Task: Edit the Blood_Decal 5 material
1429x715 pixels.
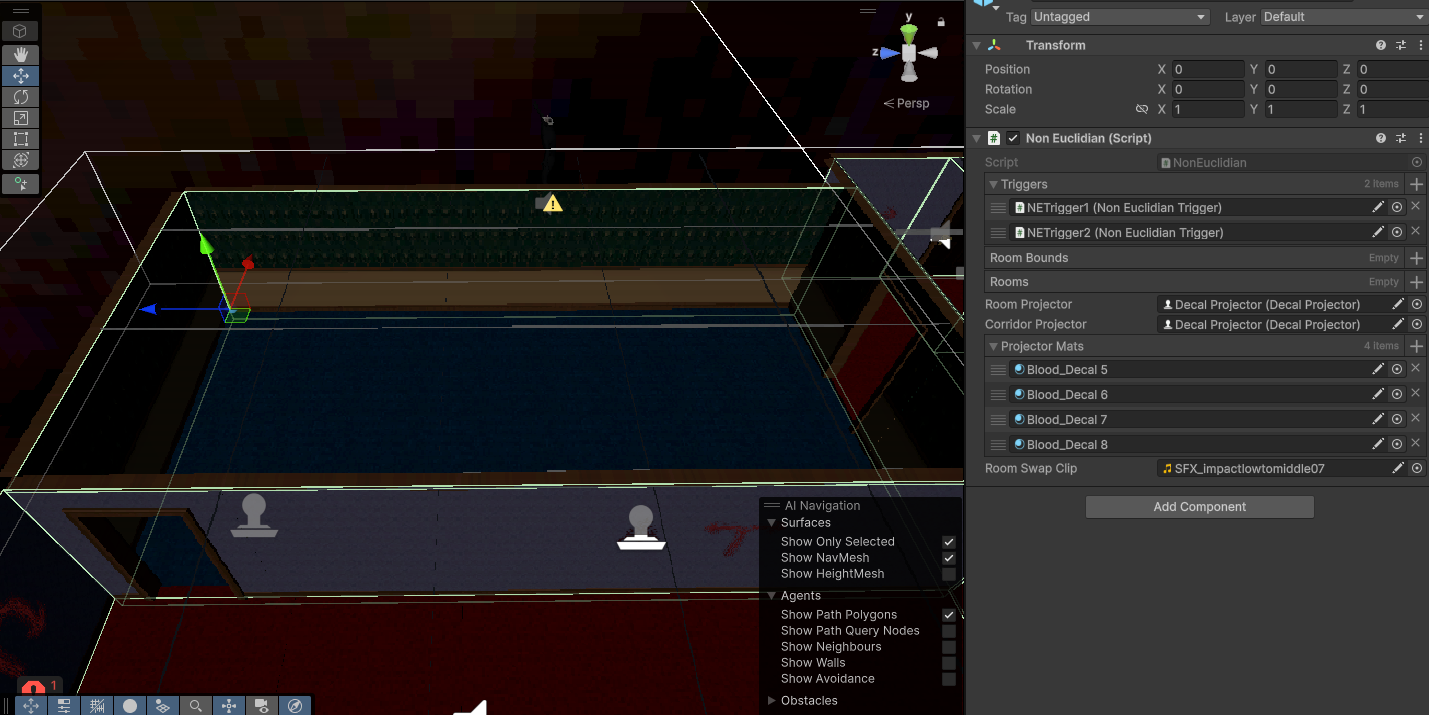Action: click(1378, 369)
